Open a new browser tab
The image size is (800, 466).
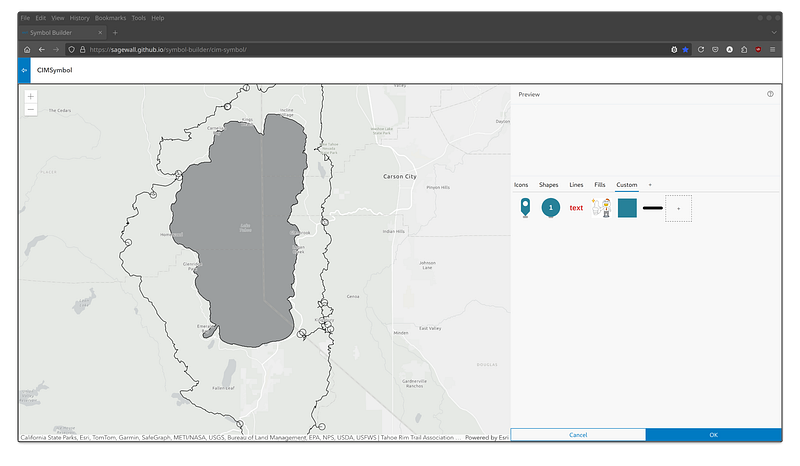click(115, 33)
